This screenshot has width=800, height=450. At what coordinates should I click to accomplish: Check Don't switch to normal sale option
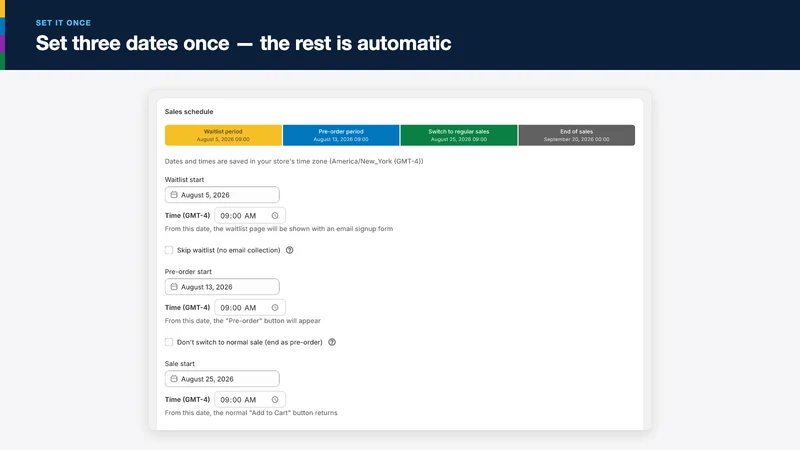pos(169,342)
